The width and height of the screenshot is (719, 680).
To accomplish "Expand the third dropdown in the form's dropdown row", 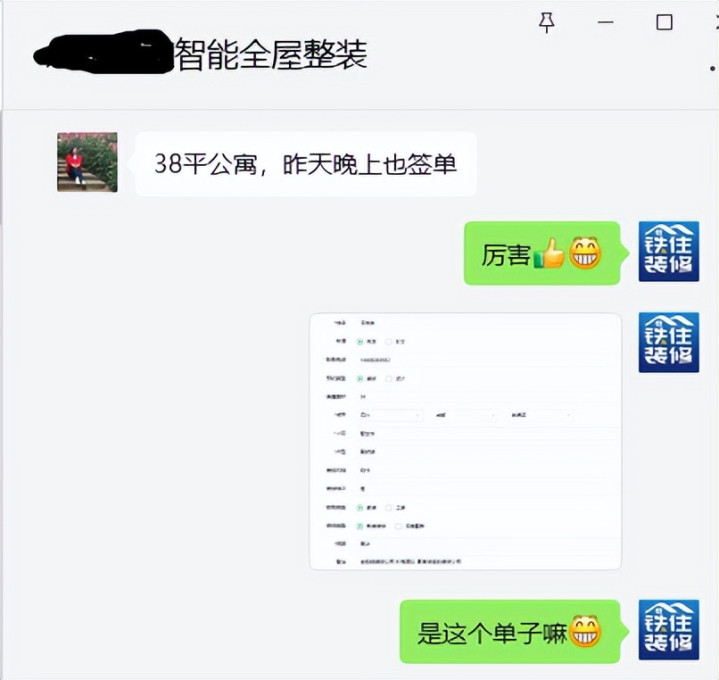I will tap(541, 415).
